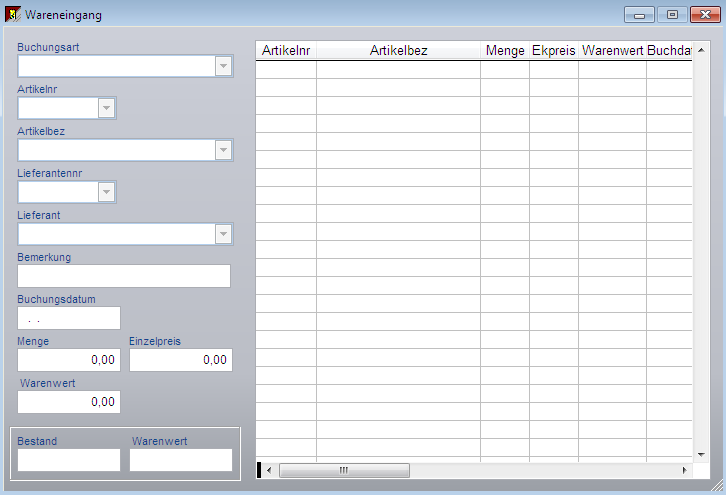Click the horizontal scroll right arrow

[x=684, y=470]
